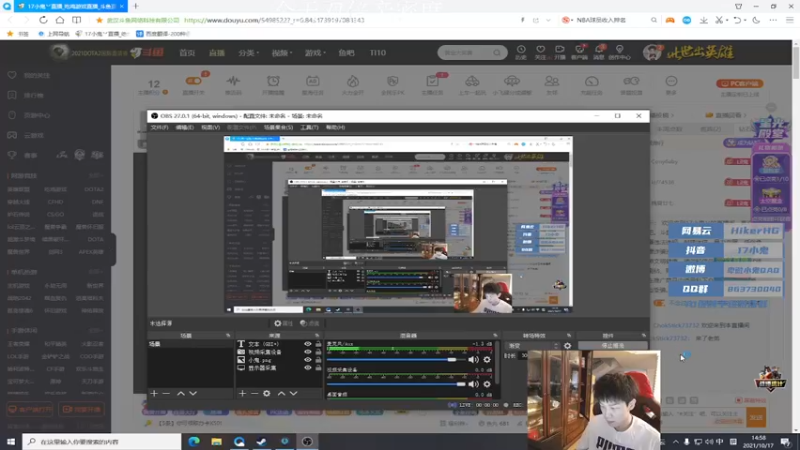Viewport: 800px width, 450px height.
Task: Open OBS 视图(V) menu
Action: pos(210,127)
